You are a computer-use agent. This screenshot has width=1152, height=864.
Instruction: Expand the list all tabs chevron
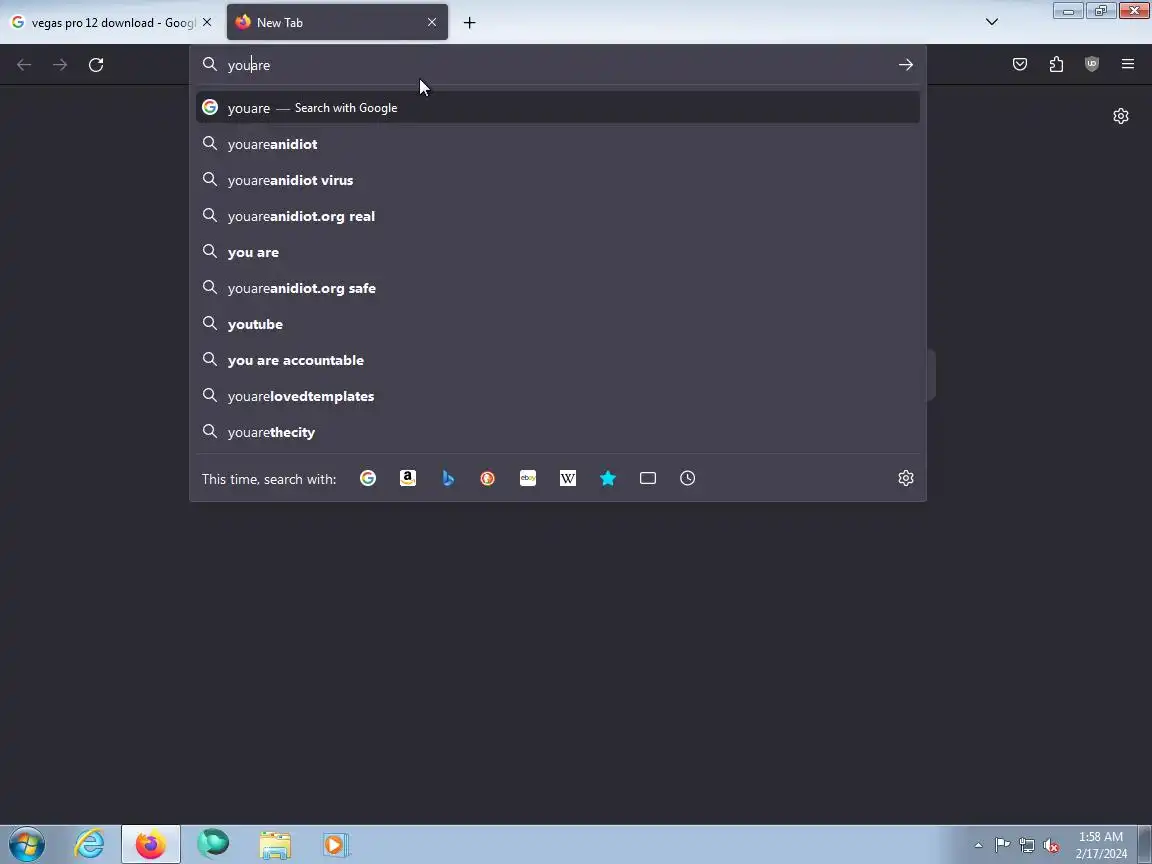click(x=992, y=22)
